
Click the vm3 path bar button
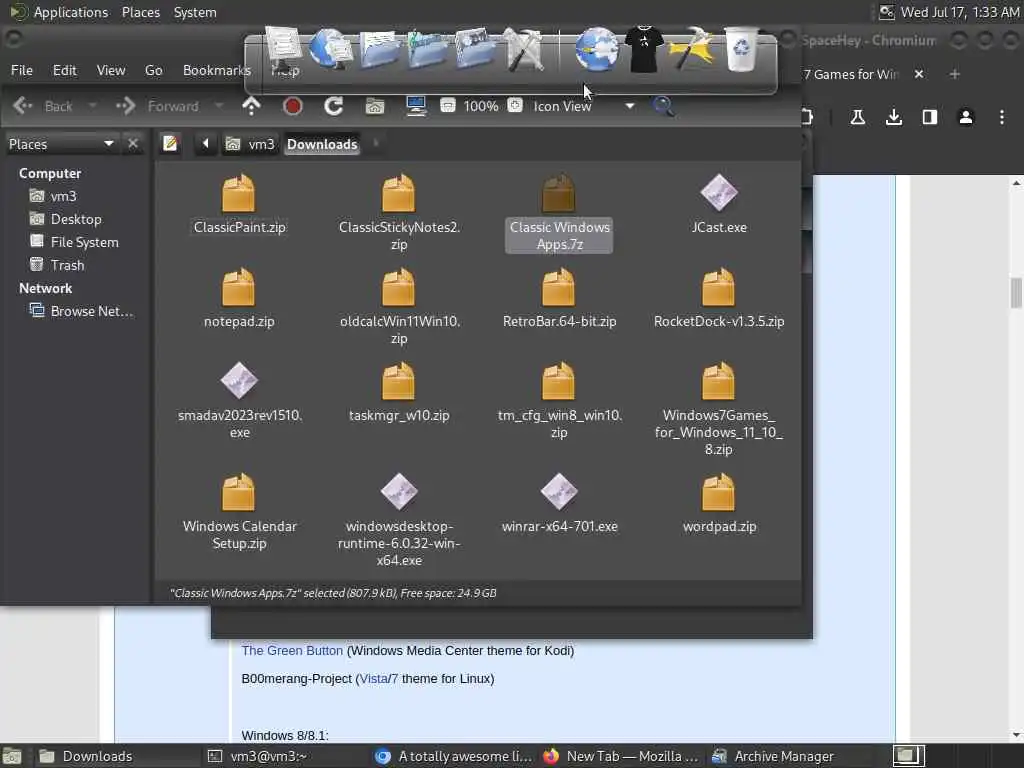(250, 144)
